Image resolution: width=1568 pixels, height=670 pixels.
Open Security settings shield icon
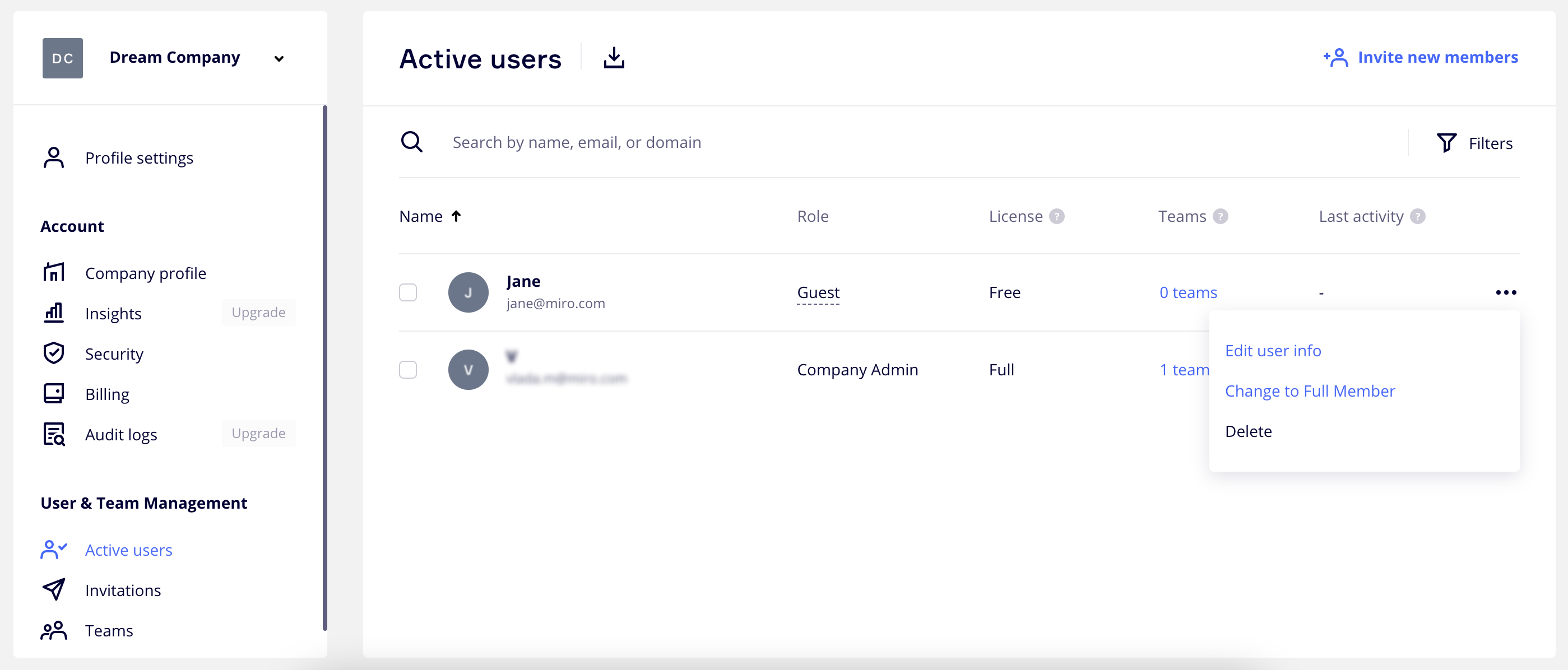[54, 353]
